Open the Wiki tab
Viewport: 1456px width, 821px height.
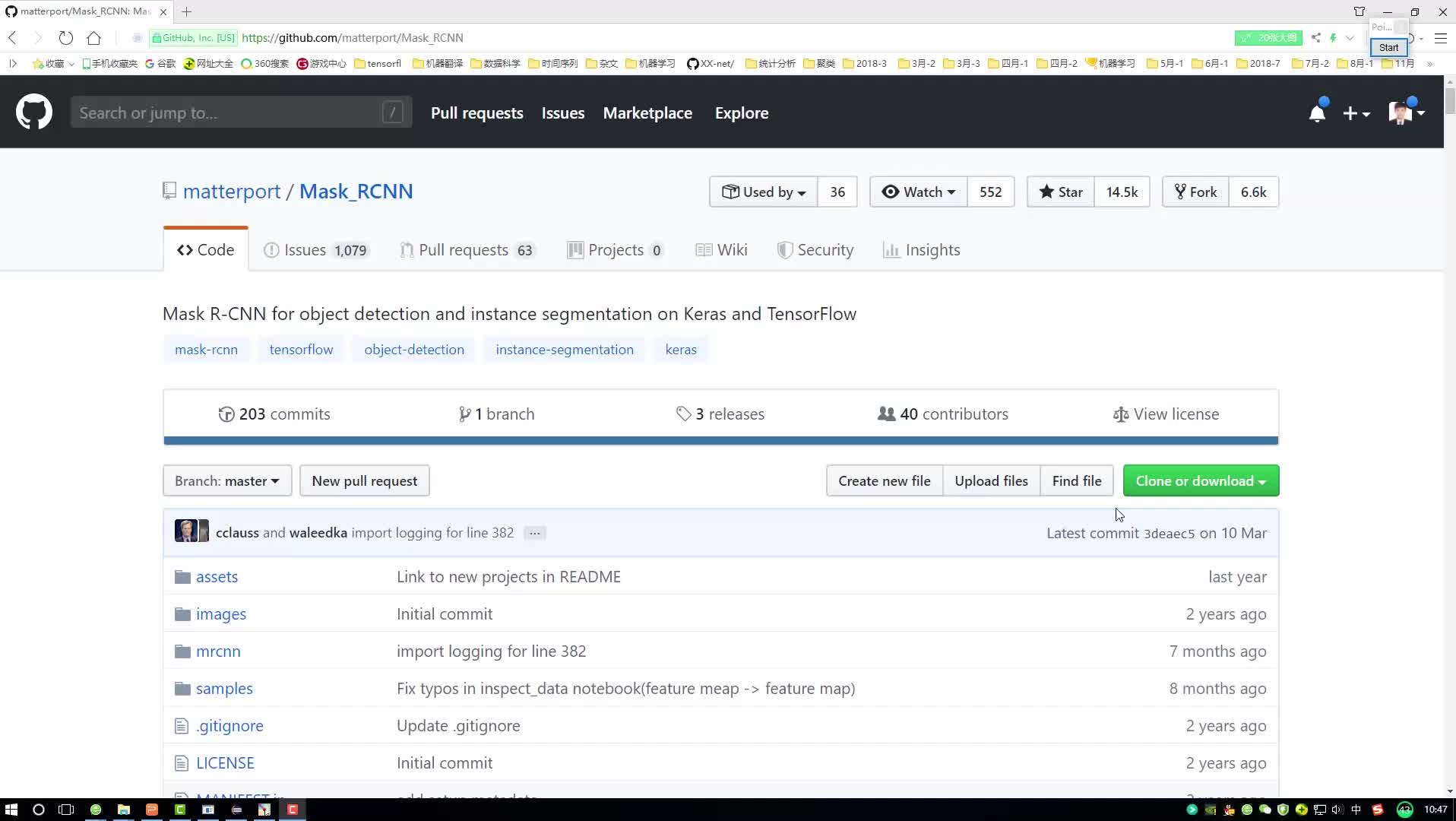[x=721, y=249]
